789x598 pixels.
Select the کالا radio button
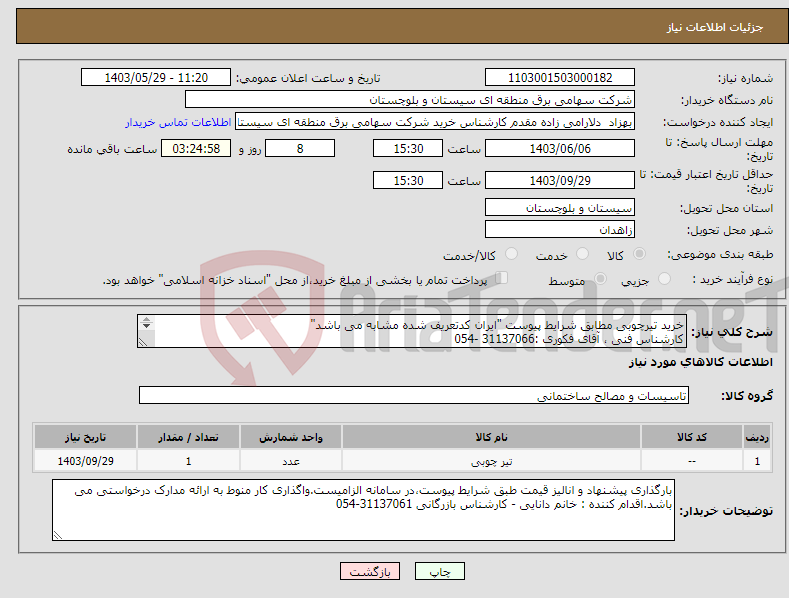[x=639, y=254]
